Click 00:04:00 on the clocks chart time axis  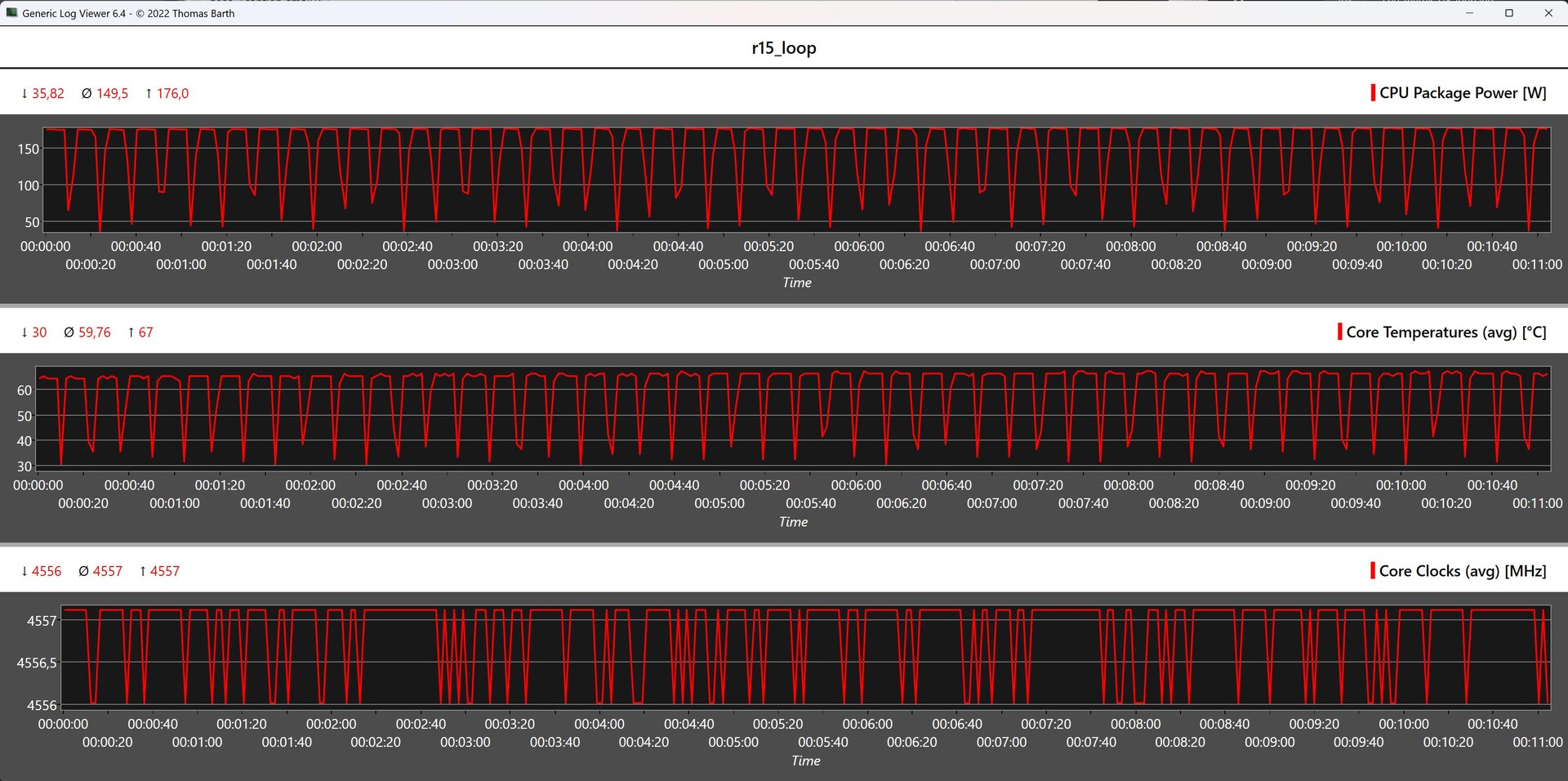click(x=599, y=724)
